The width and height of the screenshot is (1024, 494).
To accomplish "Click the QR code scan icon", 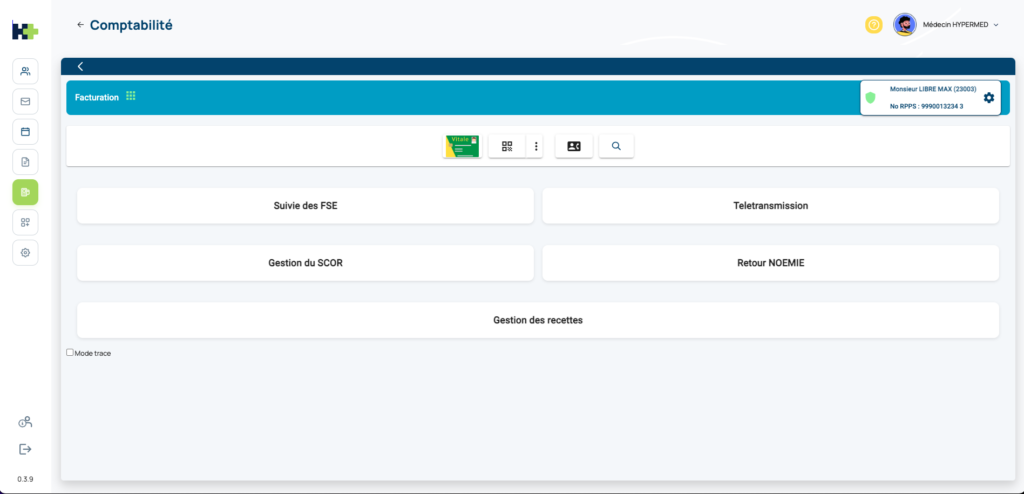I will 507,146.
